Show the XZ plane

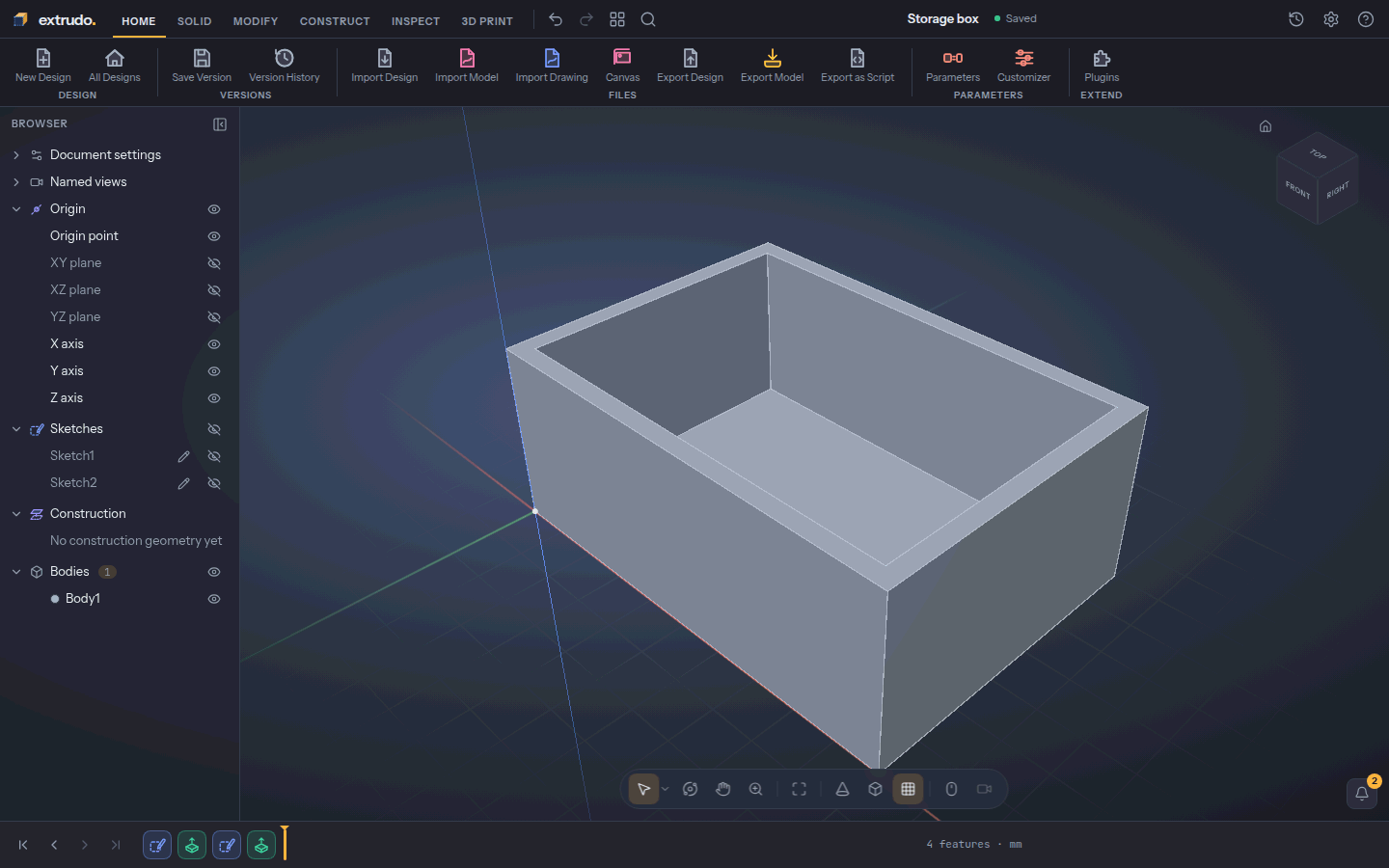(x=214, y=290)
